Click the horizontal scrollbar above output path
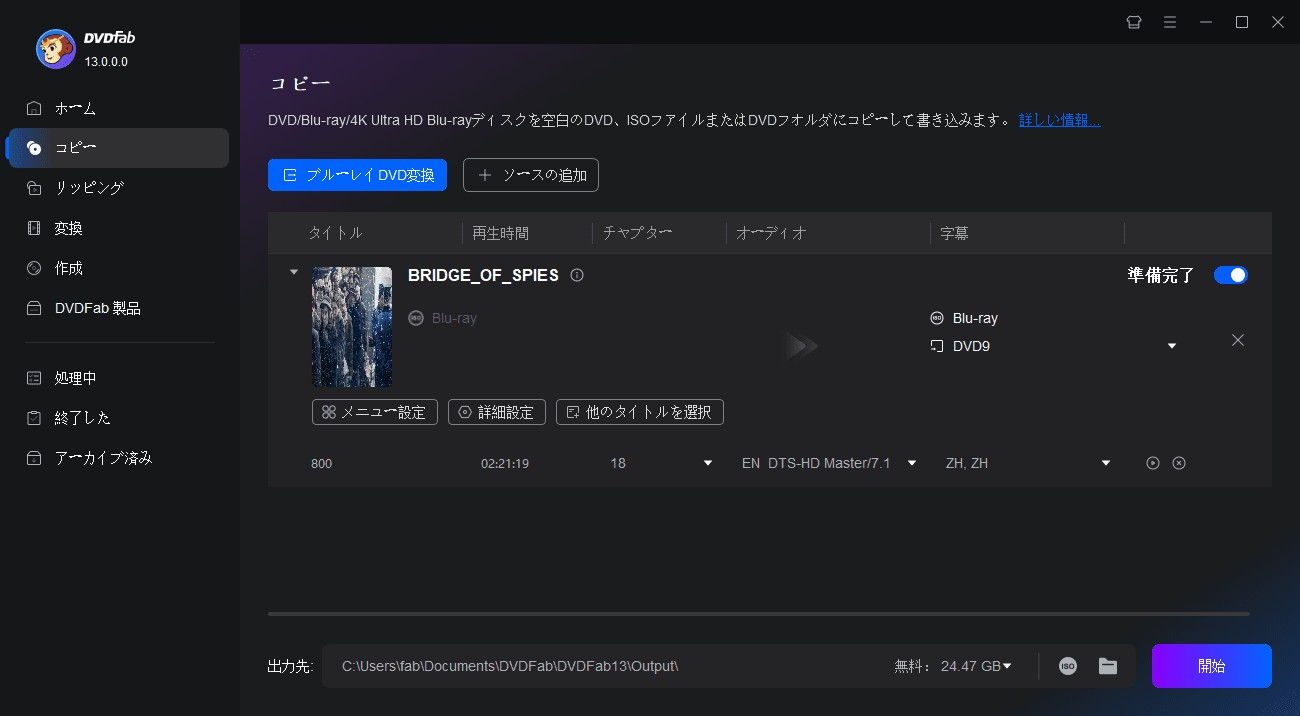This screenshot has height=716, width=1300. pyautogui.click(x=759, y=613)
